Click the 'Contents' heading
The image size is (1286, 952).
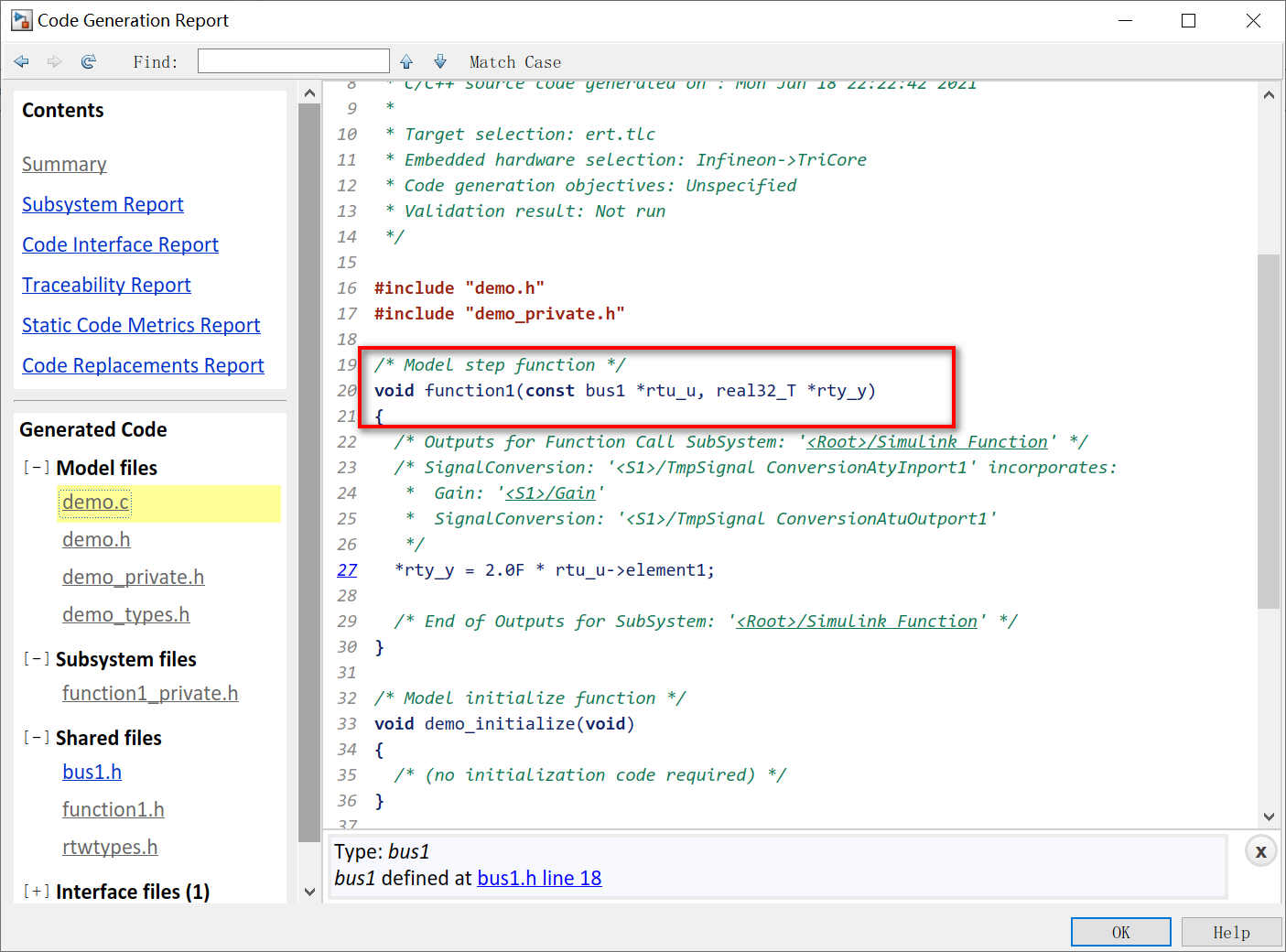click(x=63, y=111)
